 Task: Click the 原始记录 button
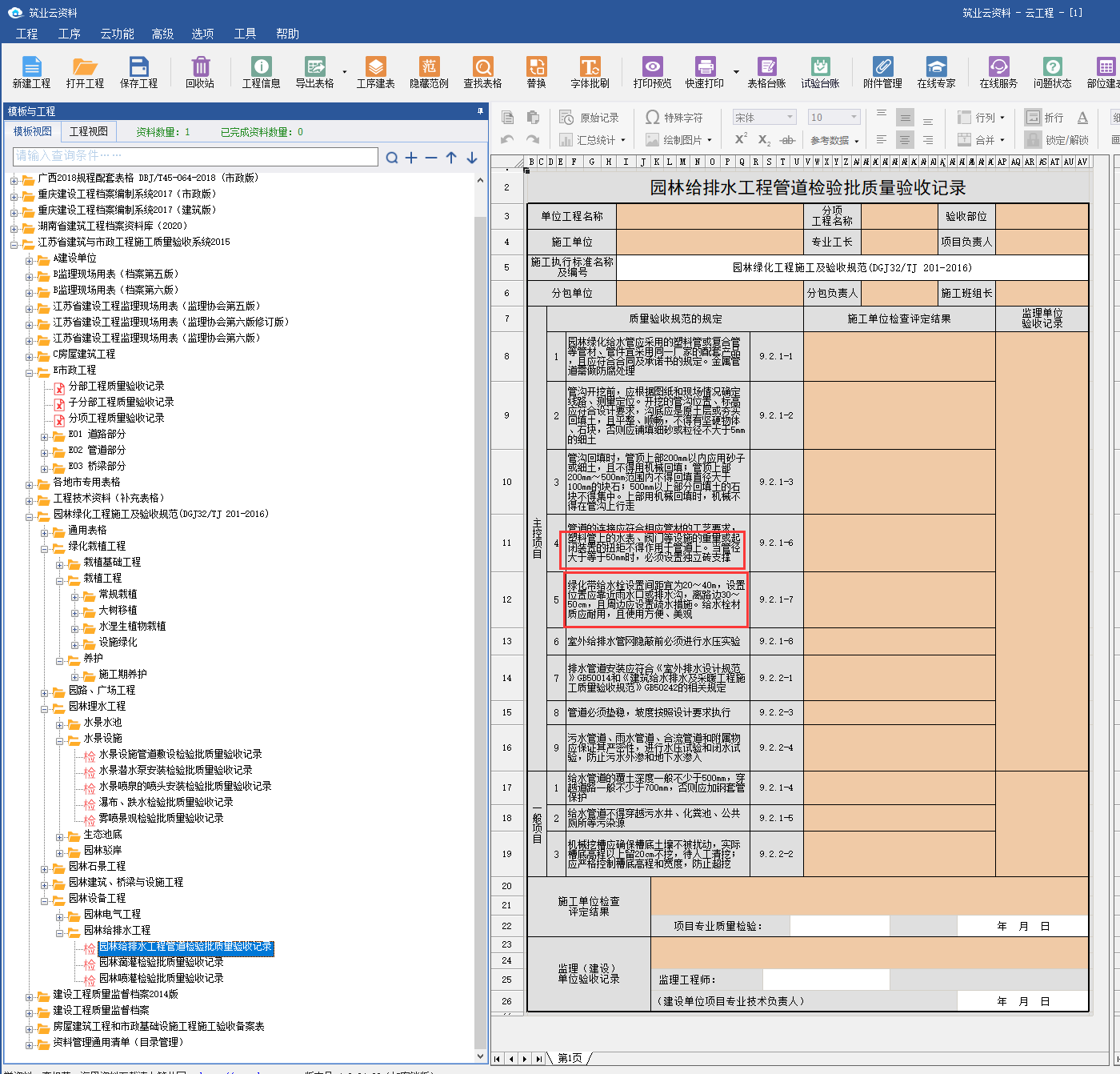click(590, 118)
